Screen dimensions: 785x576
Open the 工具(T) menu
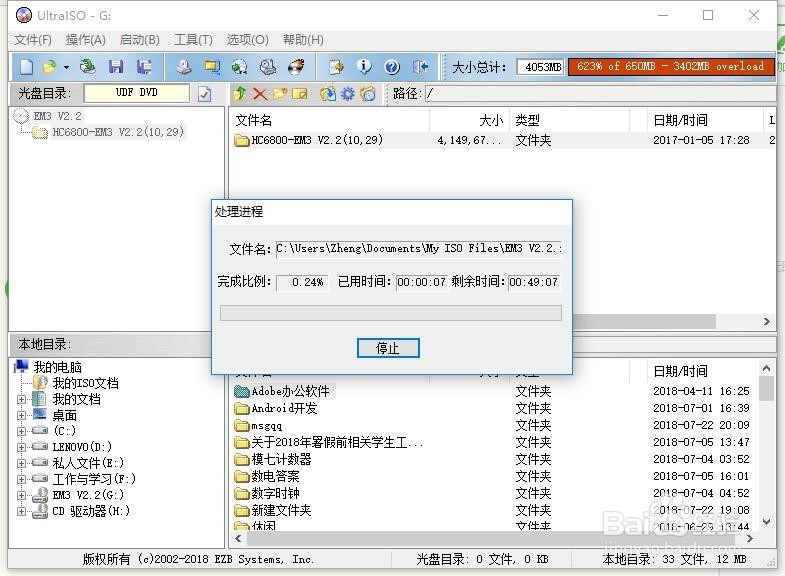(193, 40)
